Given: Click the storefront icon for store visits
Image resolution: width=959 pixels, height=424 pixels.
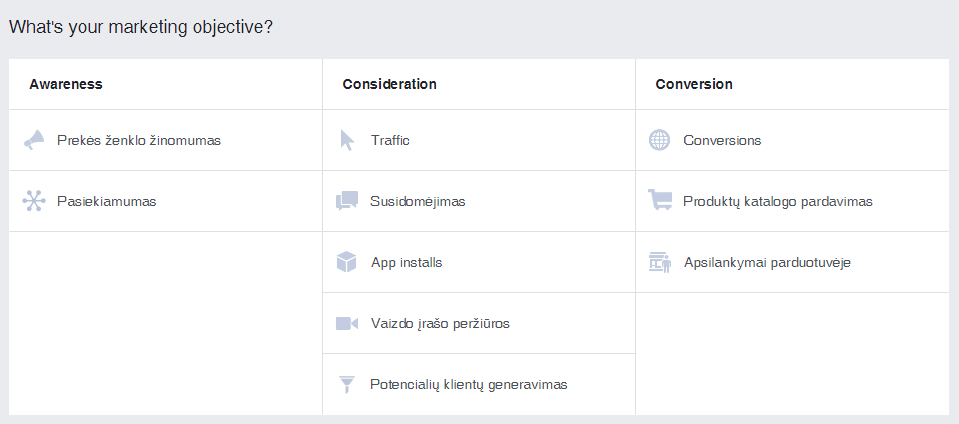Looking at the screenshot, I should (x=659, y=262).
